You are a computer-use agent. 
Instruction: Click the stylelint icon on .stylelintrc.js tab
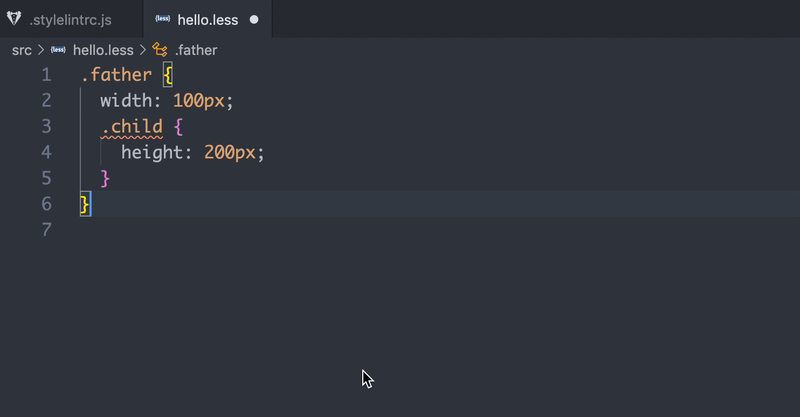(x=14, y=19)
